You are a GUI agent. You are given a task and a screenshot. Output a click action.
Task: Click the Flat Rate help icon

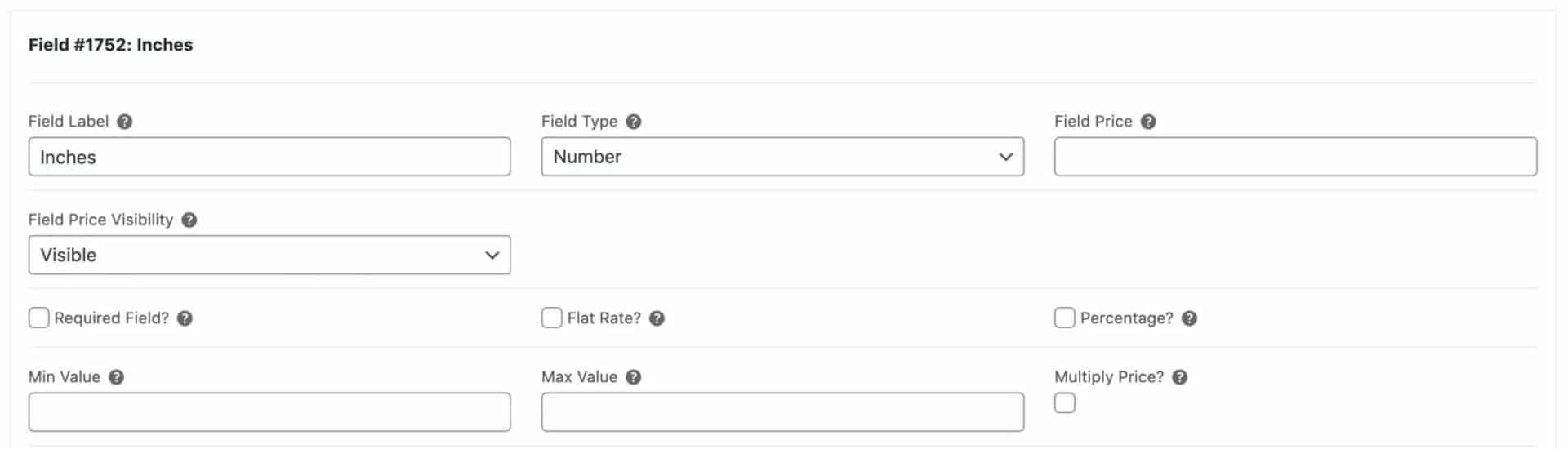(x=657, y=318)
